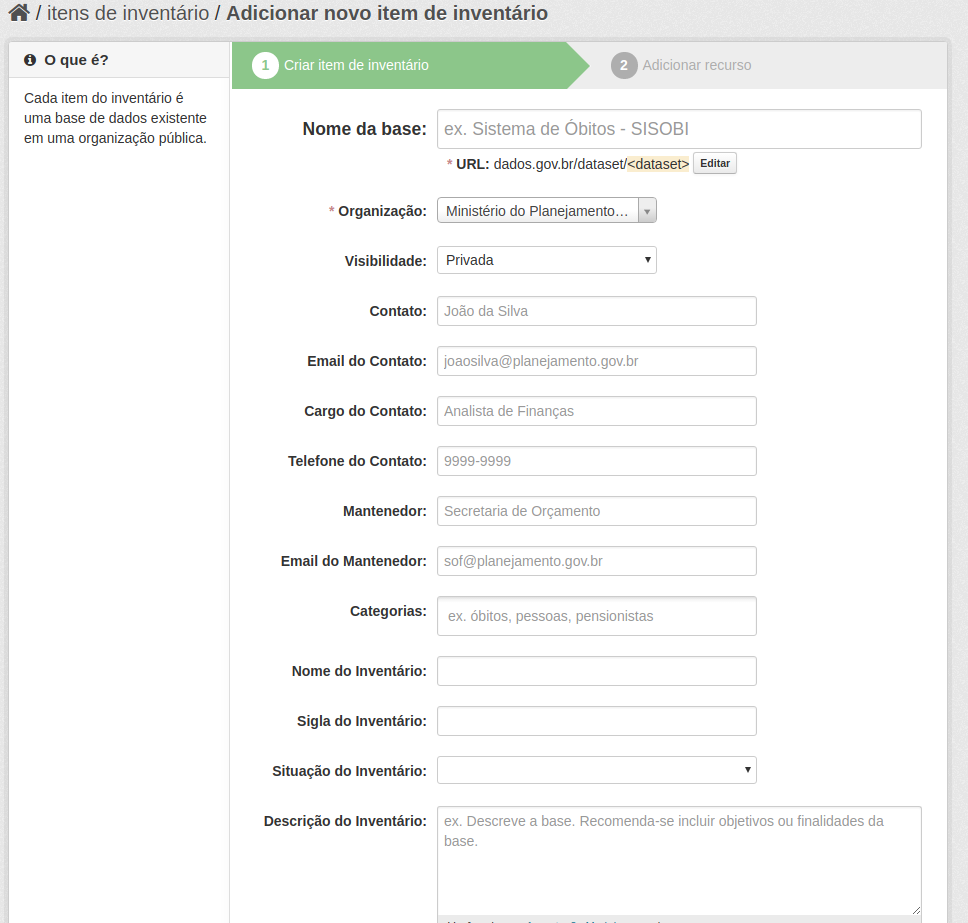Image resolution: width=968 pixels, height=923 pixels.
Task: Click the "O que é?" heading
Action: pyautogui.click(x=76, y=60)
